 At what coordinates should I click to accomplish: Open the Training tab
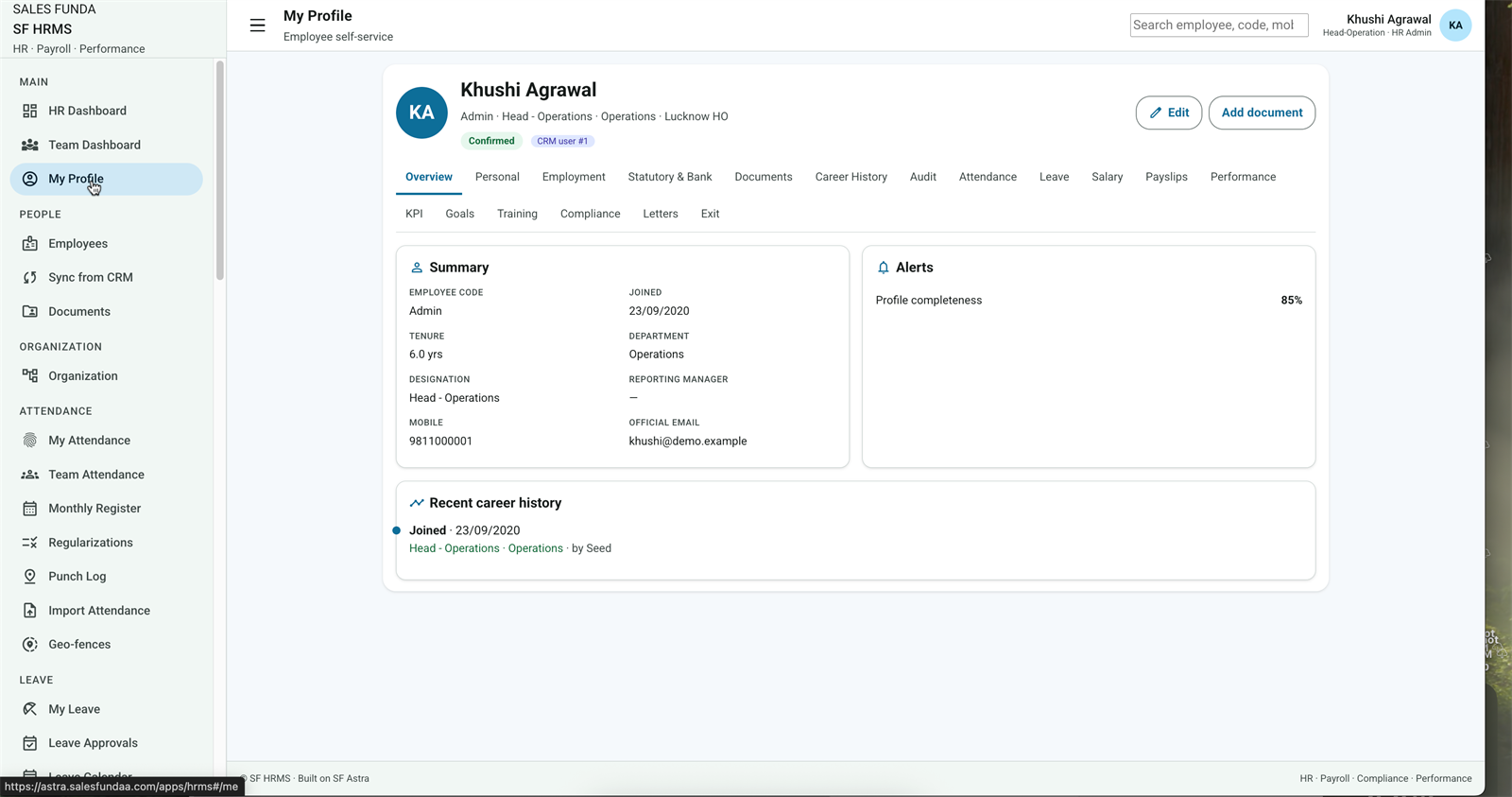pyautogui.click(x=517, y=214)
